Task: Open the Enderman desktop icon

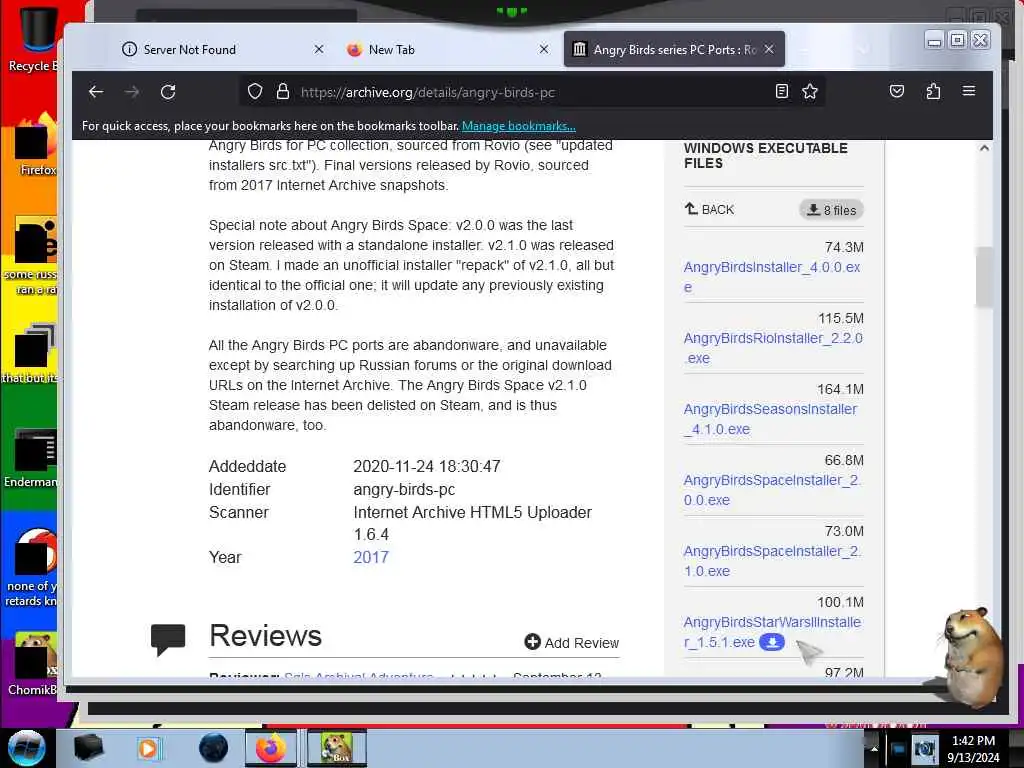Action: (33, 457)
